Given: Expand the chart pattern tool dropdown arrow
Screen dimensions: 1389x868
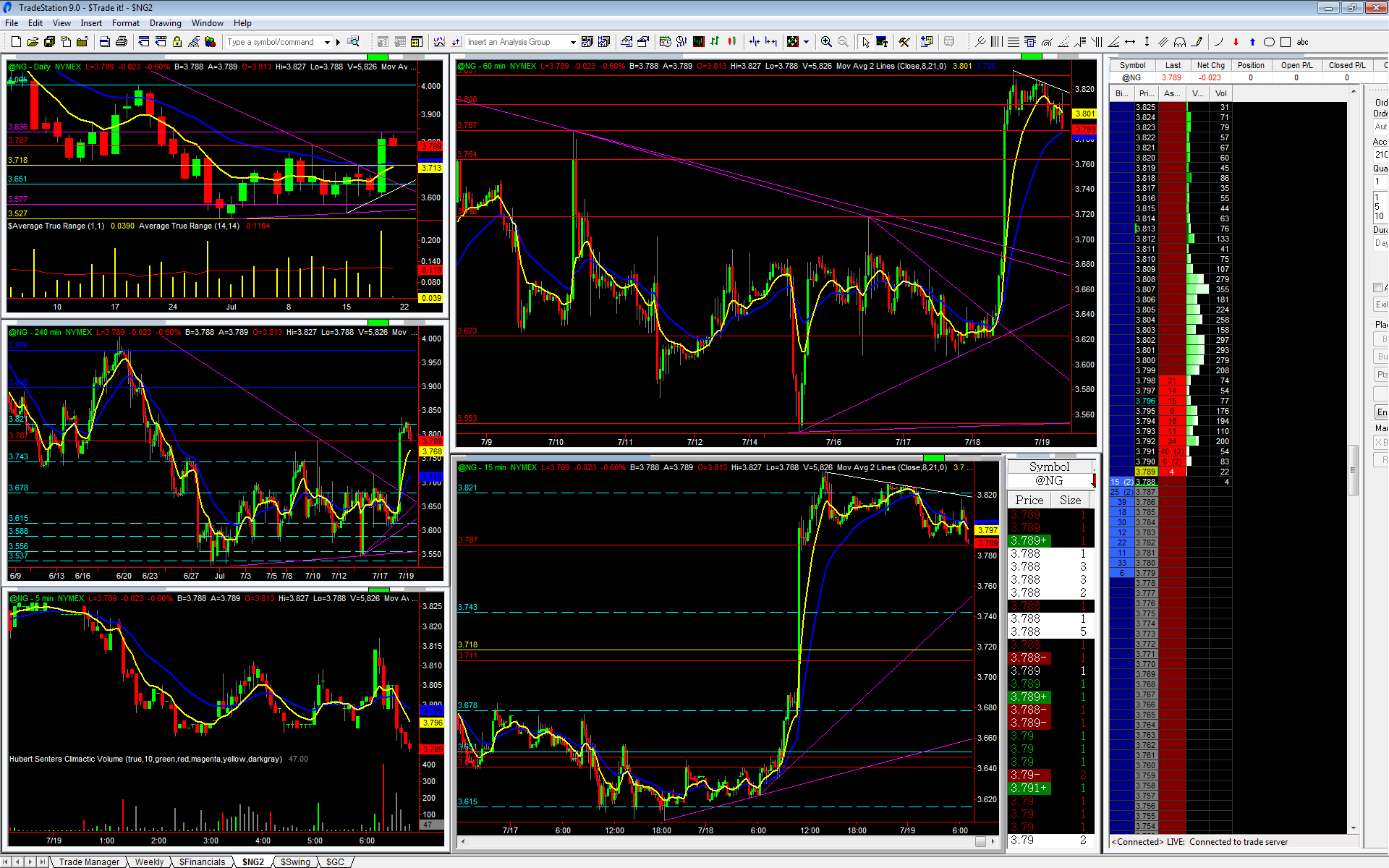Looking at the screenshot, I should click(806, 42).
